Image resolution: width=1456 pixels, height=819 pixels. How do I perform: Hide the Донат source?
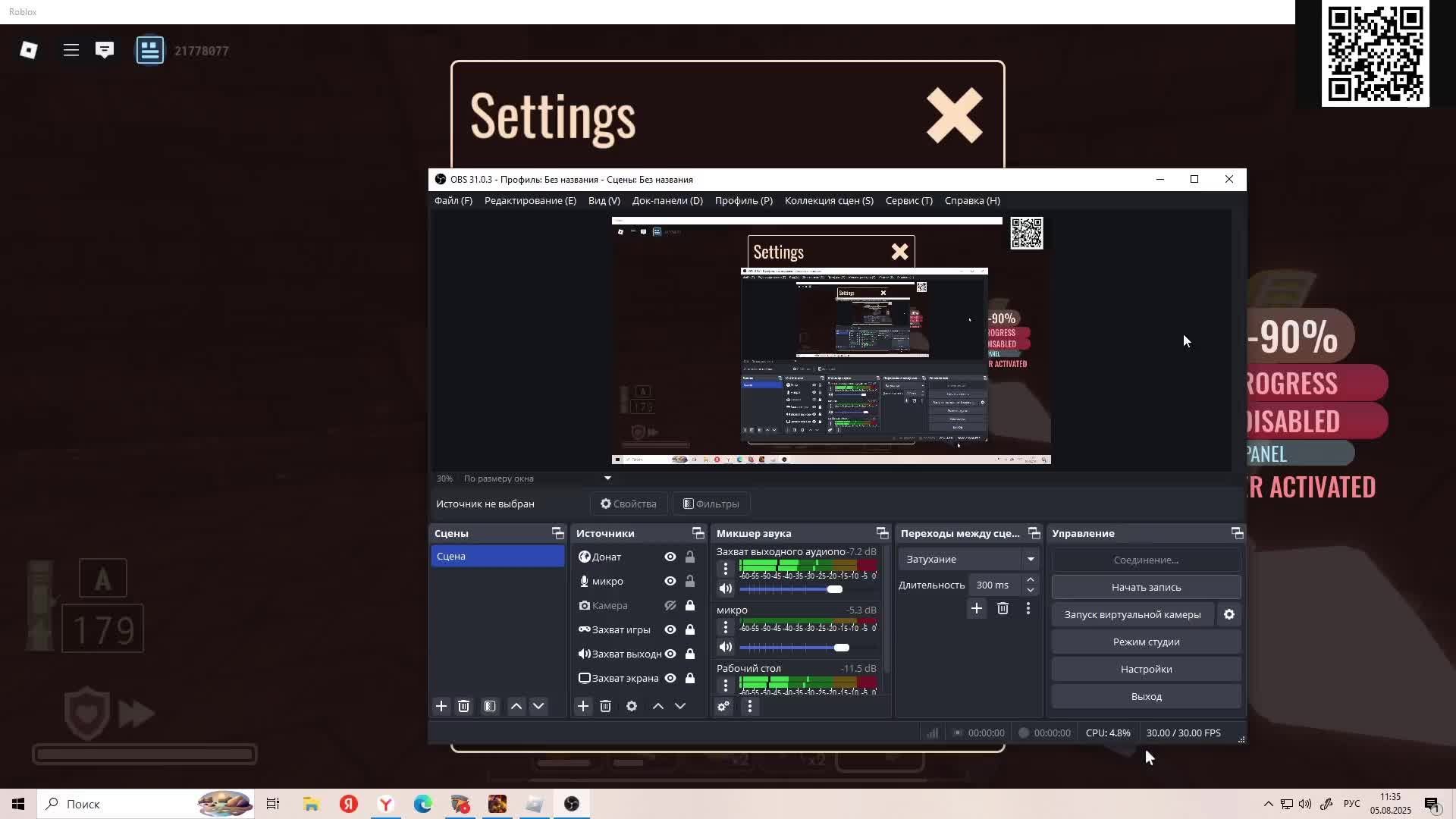click(x=670, y=557)
